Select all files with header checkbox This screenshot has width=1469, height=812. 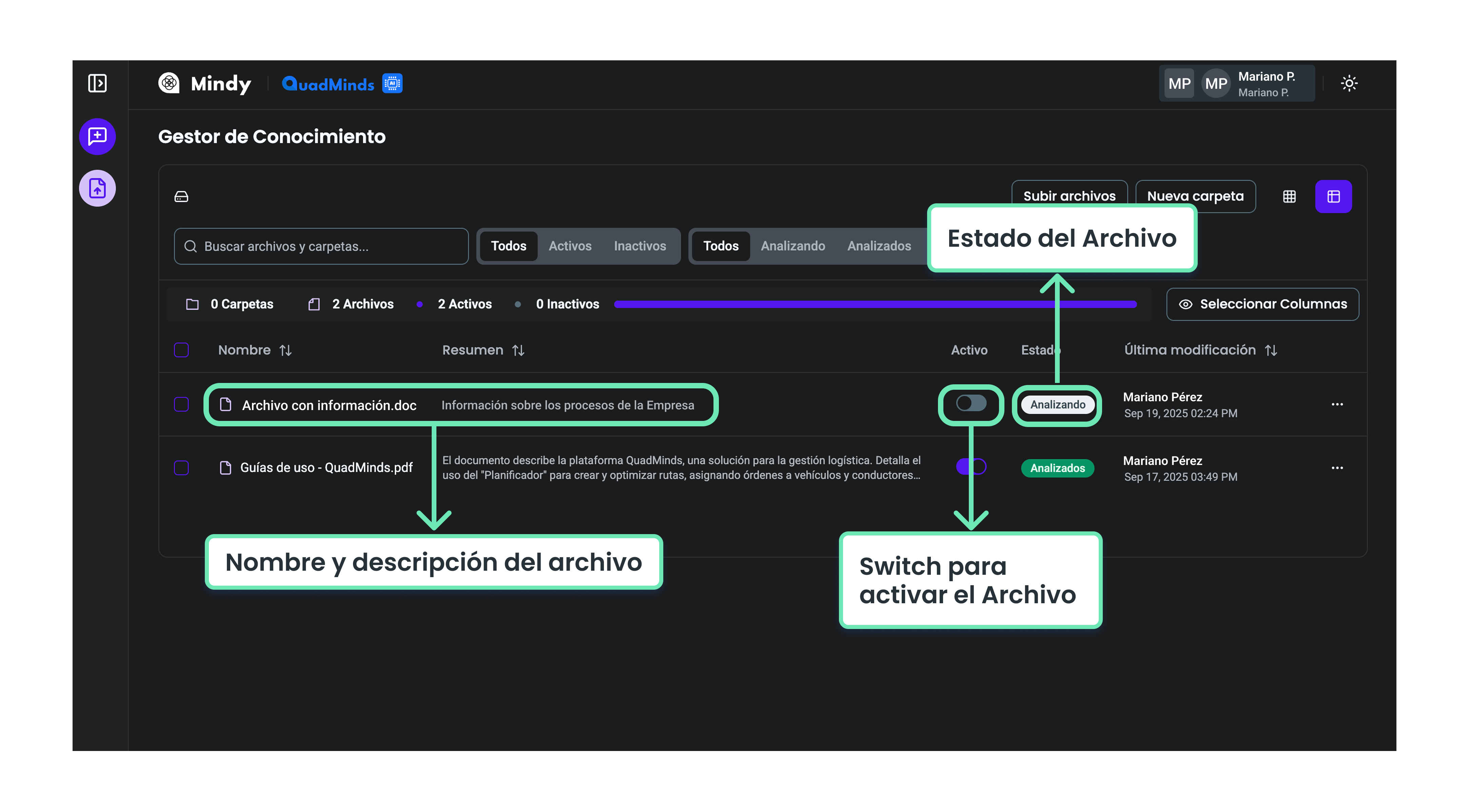(x=181, y=350)
